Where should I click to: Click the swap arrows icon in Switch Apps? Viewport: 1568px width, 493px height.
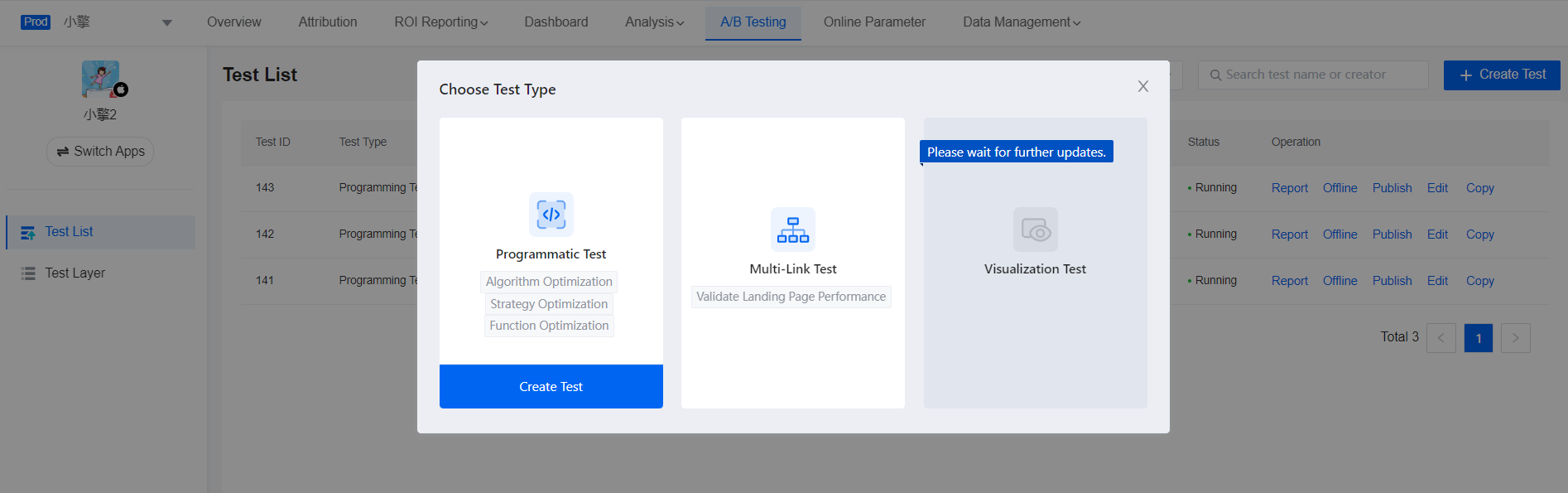click(x=63, y=152)
